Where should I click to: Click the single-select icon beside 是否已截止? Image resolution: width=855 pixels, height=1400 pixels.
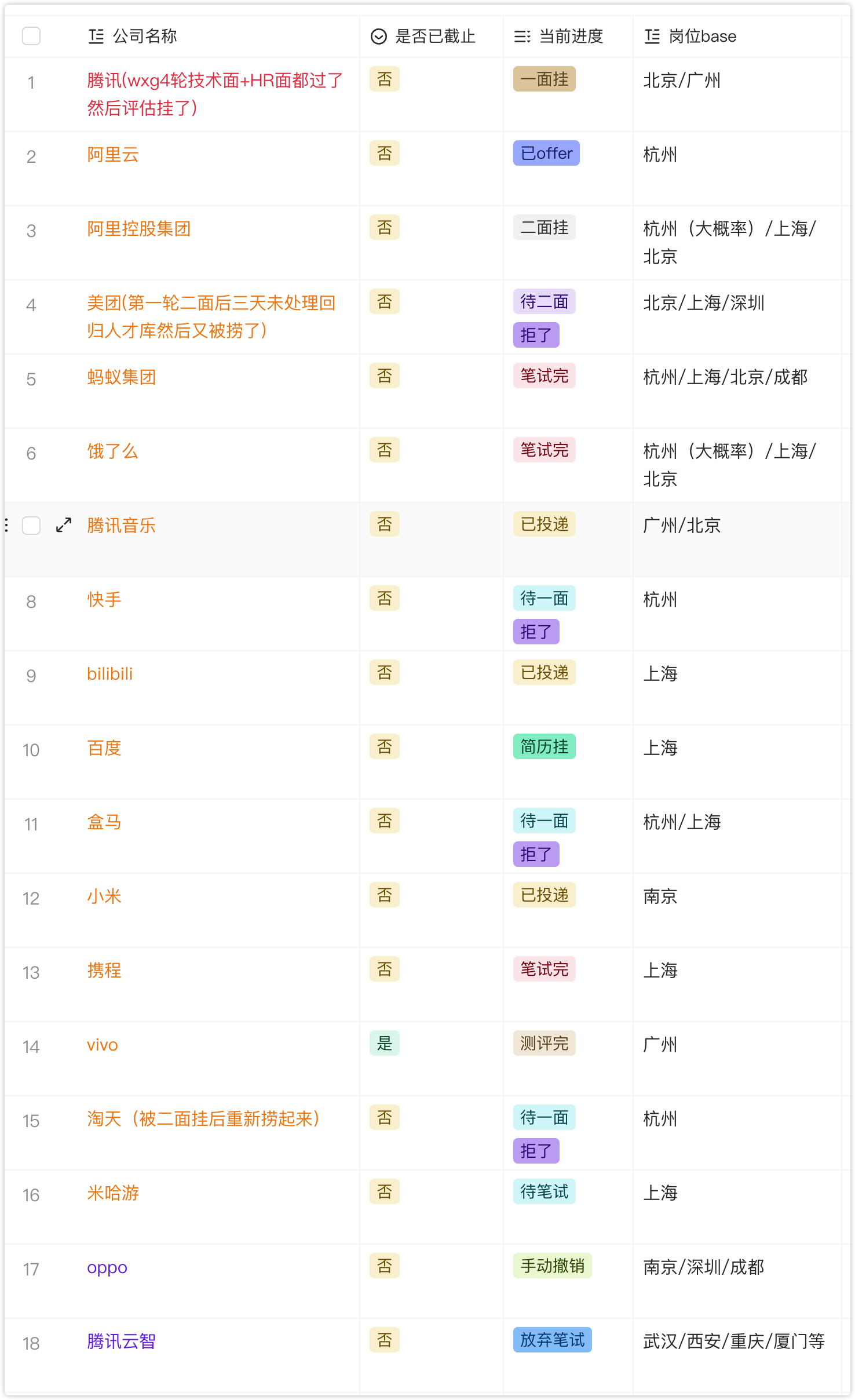coord(378,37)
